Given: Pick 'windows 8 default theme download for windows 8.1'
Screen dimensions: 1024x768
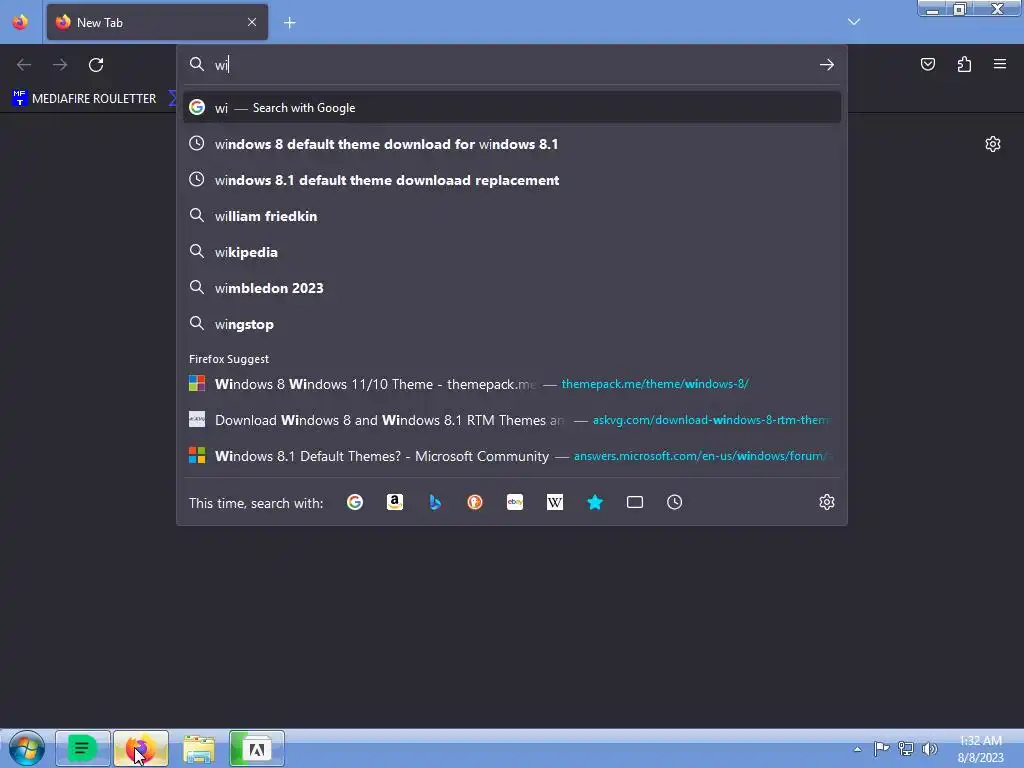Looking at the screenshot, I should click(512, 144).
